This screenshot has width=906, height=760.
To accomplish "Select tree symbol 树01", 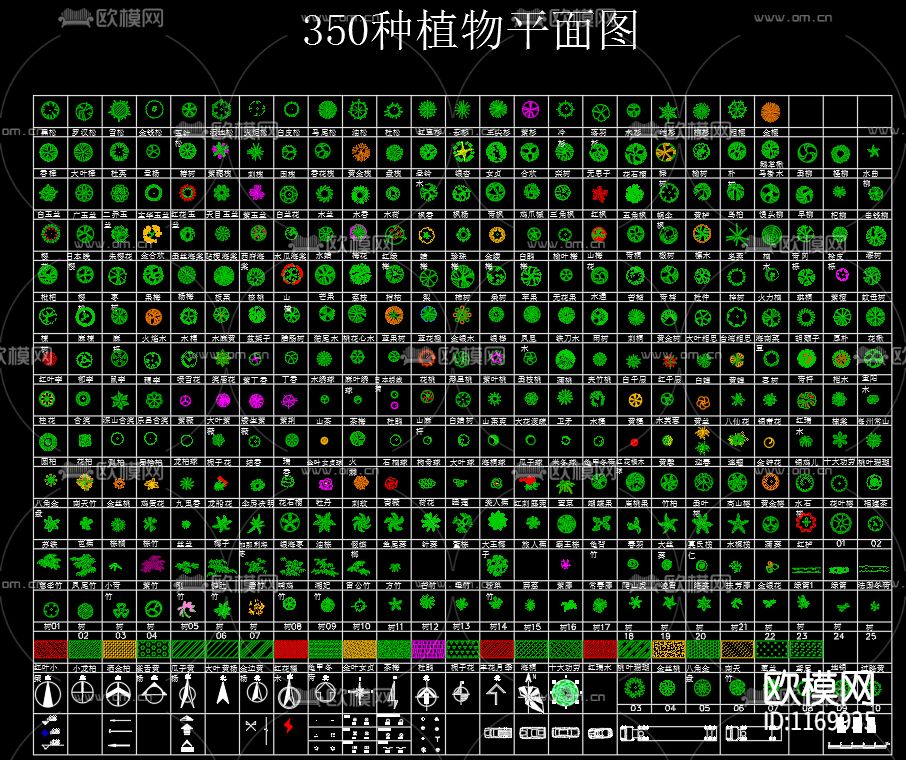I will tap(51, 609).
